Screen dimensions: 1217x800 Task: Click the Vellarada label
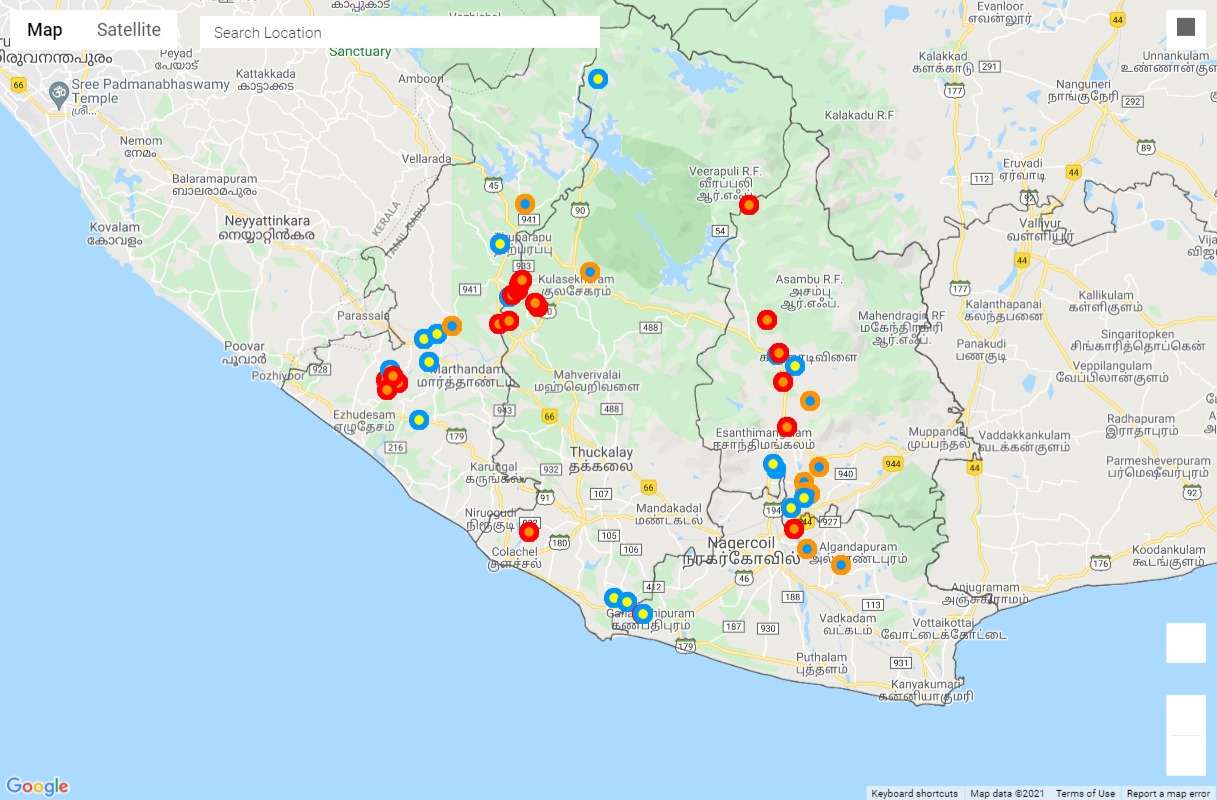point(426,158)
